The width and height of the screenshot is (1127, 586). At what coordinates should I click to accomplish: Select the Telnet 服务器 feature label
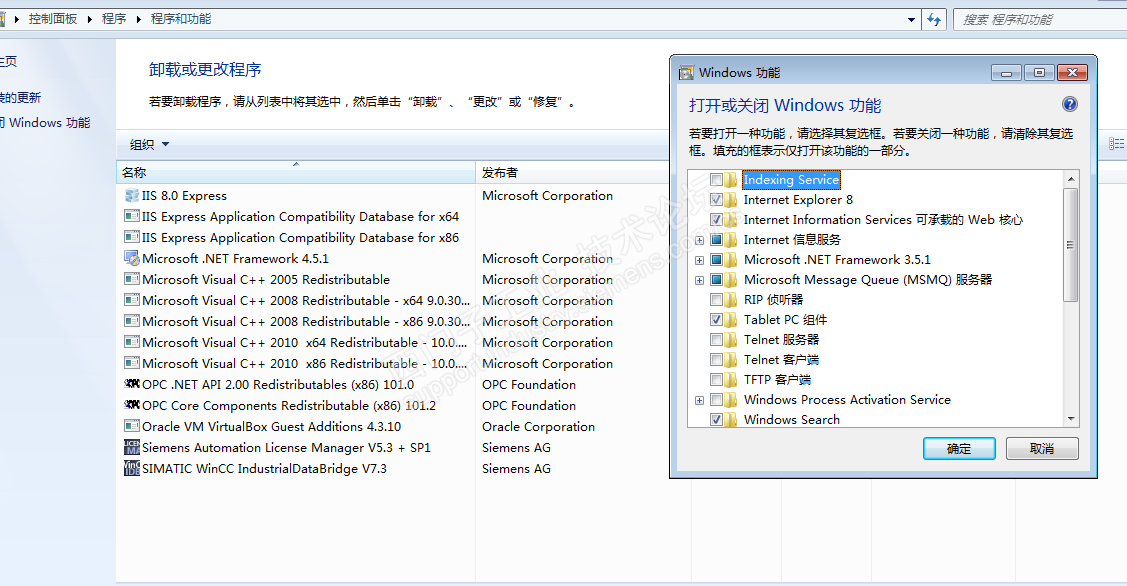point(781,339)
